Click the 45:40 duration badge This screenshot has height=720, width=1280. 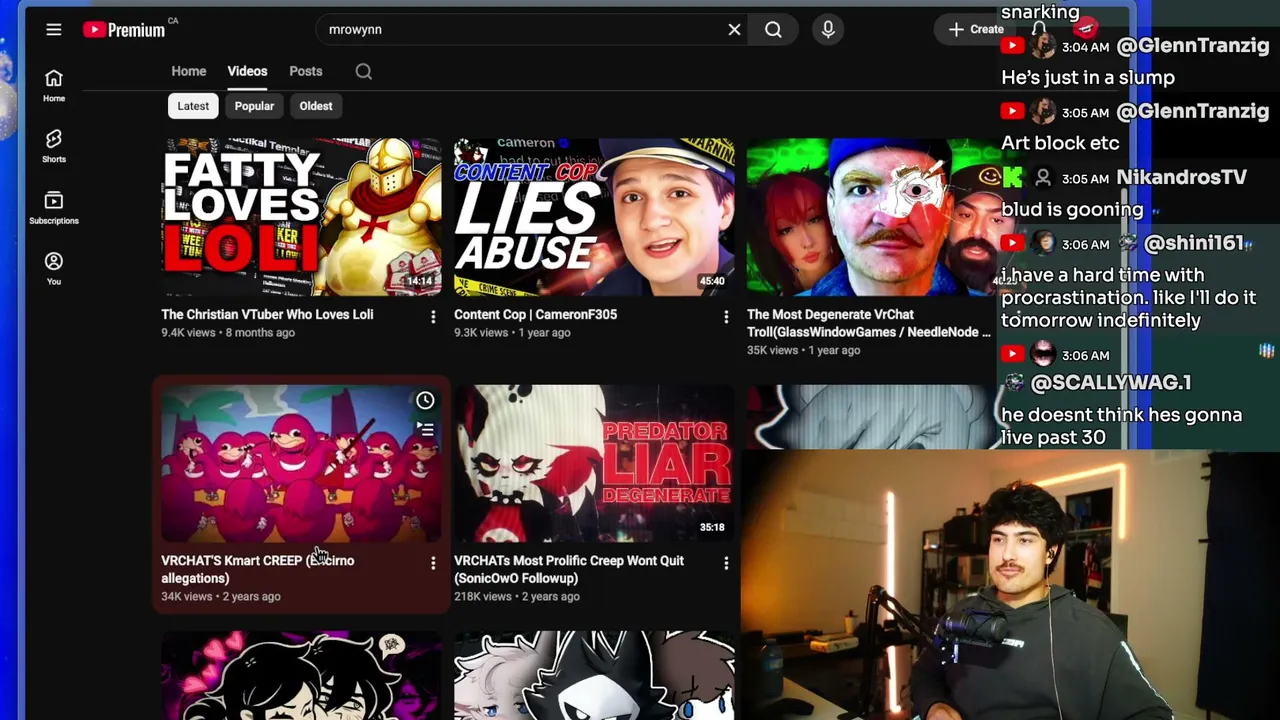click(712, 281)
